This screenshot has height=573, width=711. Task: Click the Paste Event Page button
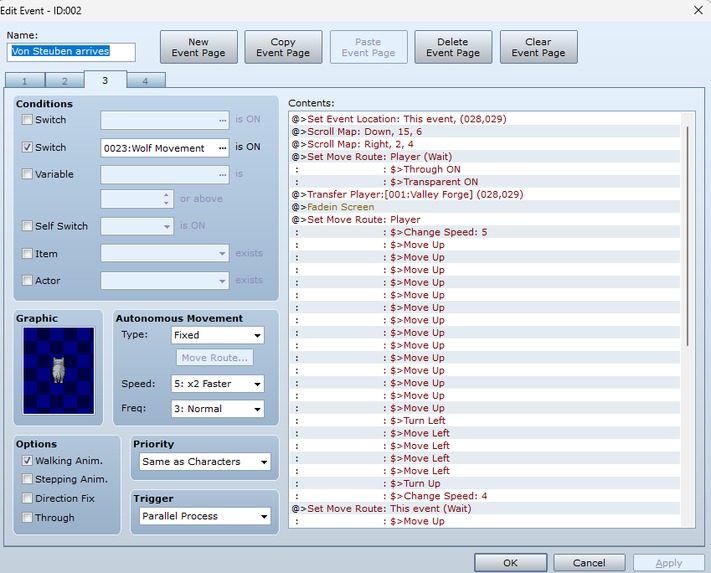click(369, 47)
